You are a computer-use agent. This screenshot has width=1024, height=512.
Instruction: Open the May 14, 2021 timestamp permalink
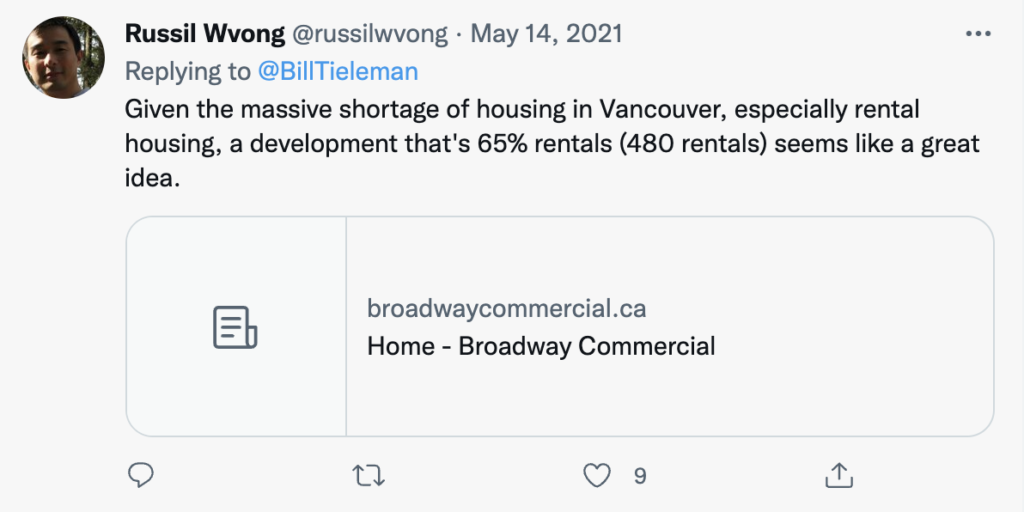(546, 33)
